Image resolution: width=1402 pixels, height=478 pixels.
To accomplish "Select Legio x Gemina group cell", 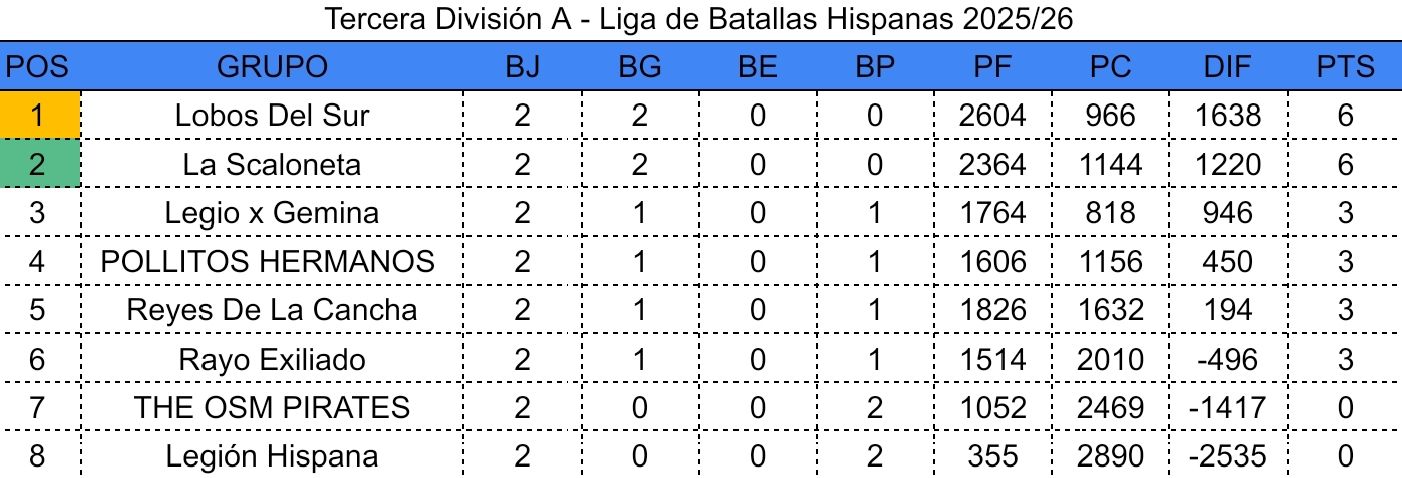I will [x=272, y=213].
